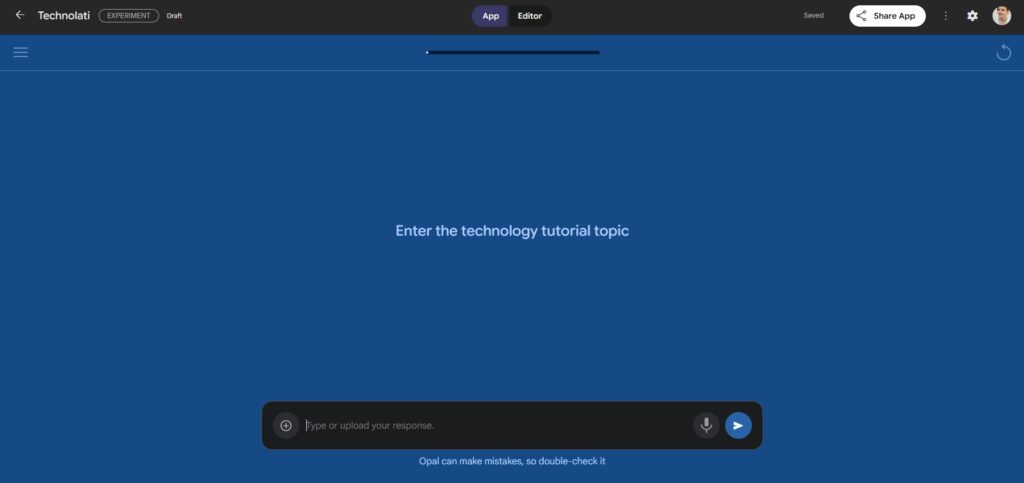
Task: Click the back arrow beside Technolati
Action: [20, 15]
